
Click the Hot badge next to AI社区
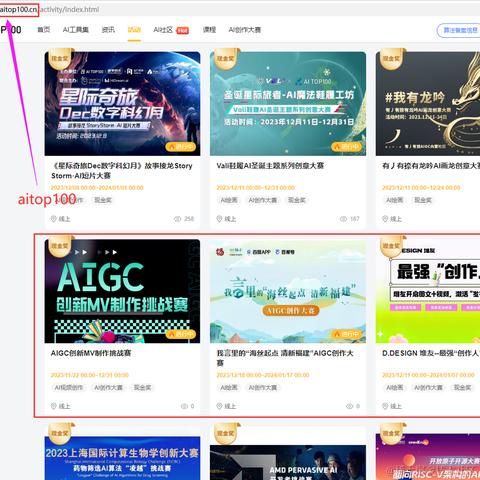click(182, 31)
